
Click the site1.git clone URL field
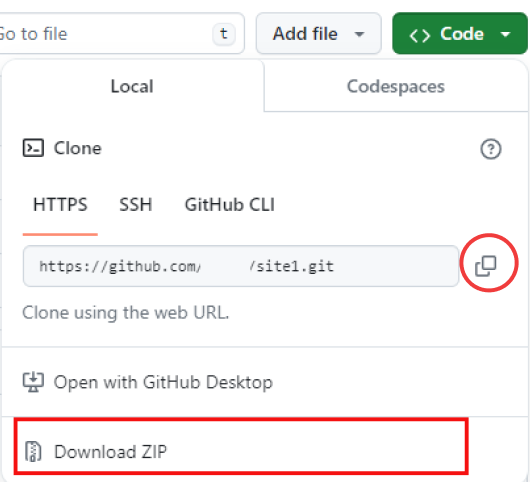pos(241,266)
